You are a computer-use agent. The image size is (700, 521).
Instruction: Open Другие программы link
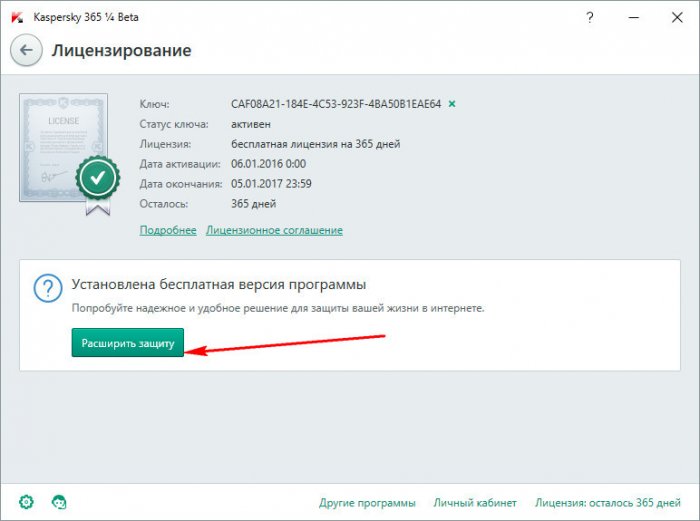click(367, 503)
